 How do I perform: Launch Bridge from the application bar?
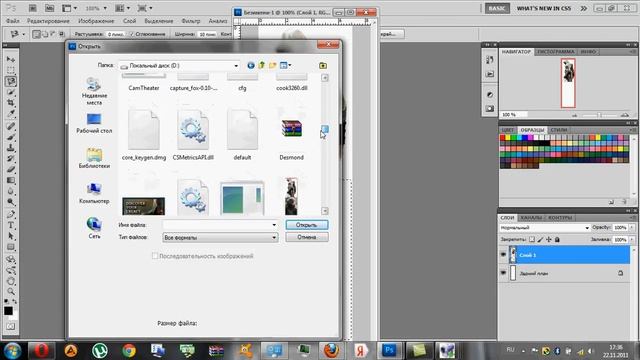click(33, 8)
